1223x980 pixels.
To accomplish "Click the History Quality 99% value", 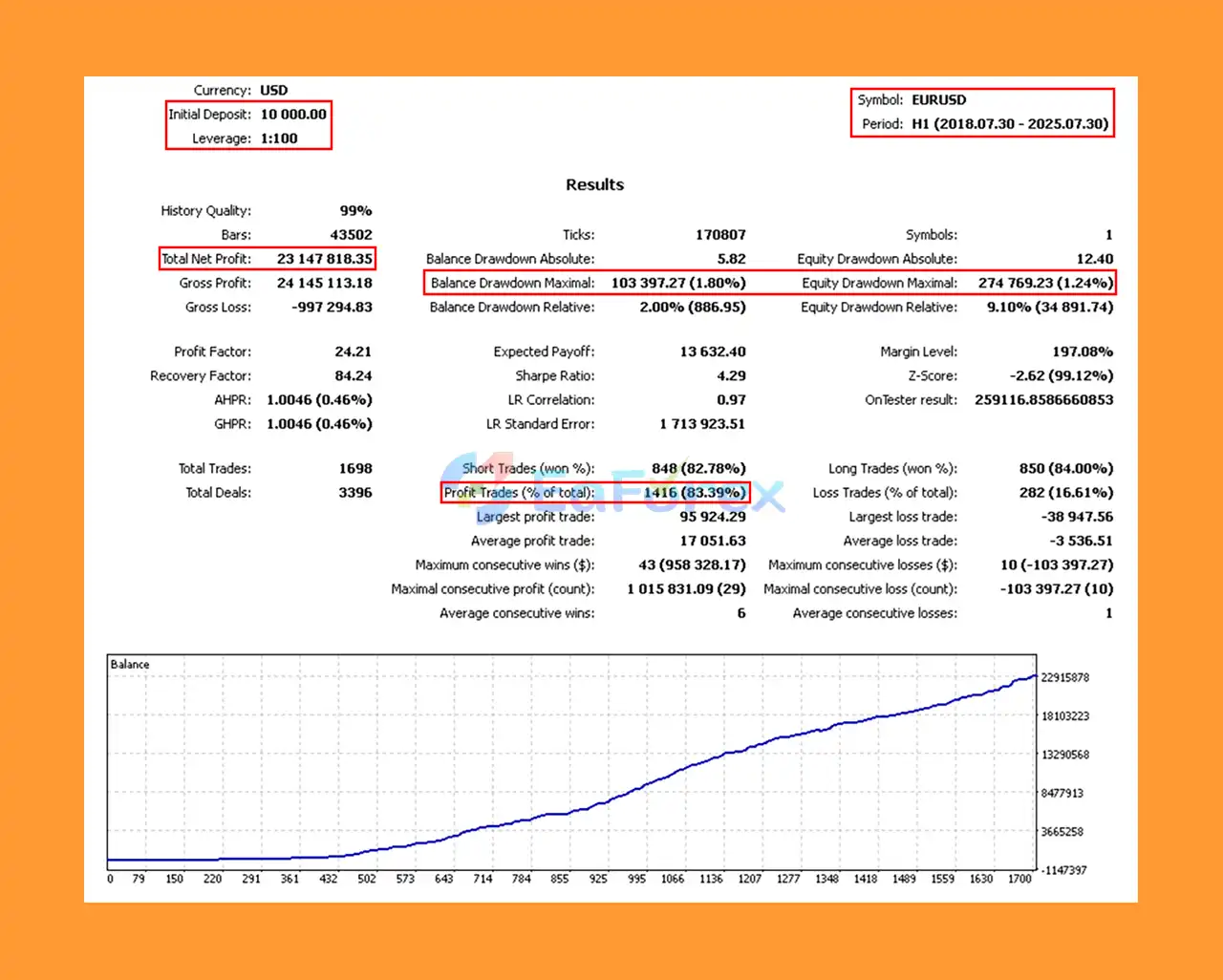I will click(x=355, y=210).
